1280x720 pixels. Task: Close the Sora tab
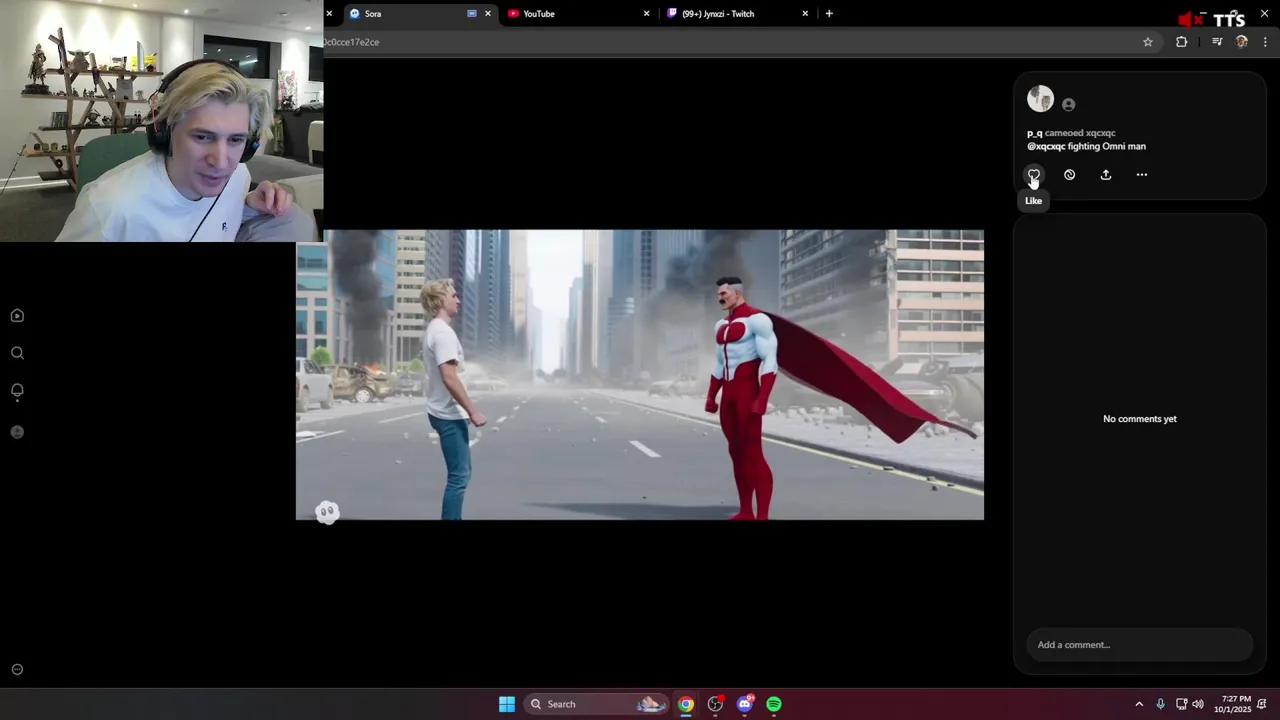[x=488, y=14]
